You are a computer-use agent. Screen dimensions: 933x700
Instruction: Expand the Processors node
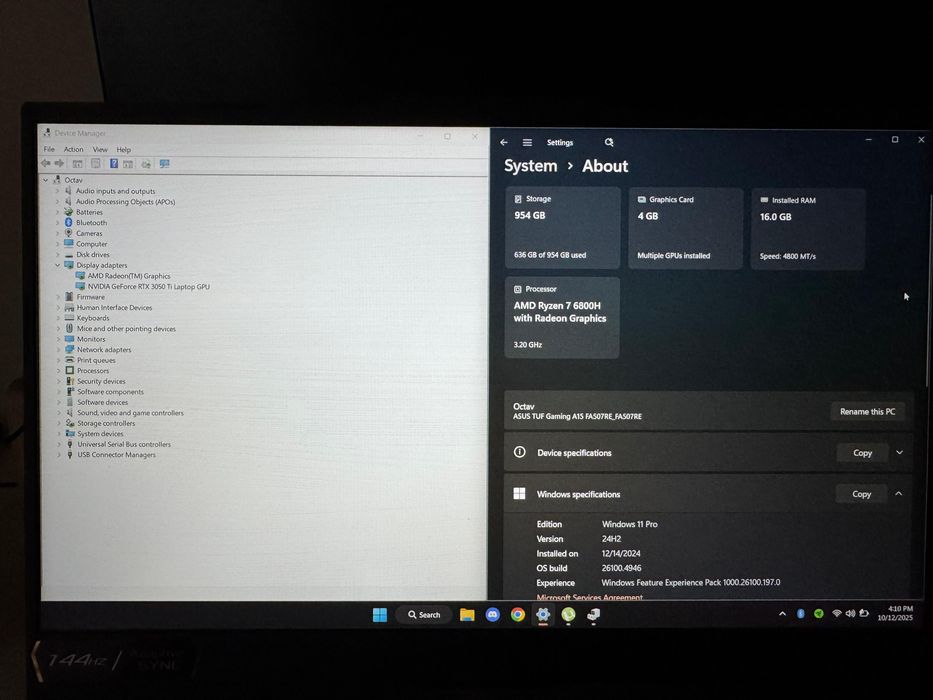(x=58, y=371)
